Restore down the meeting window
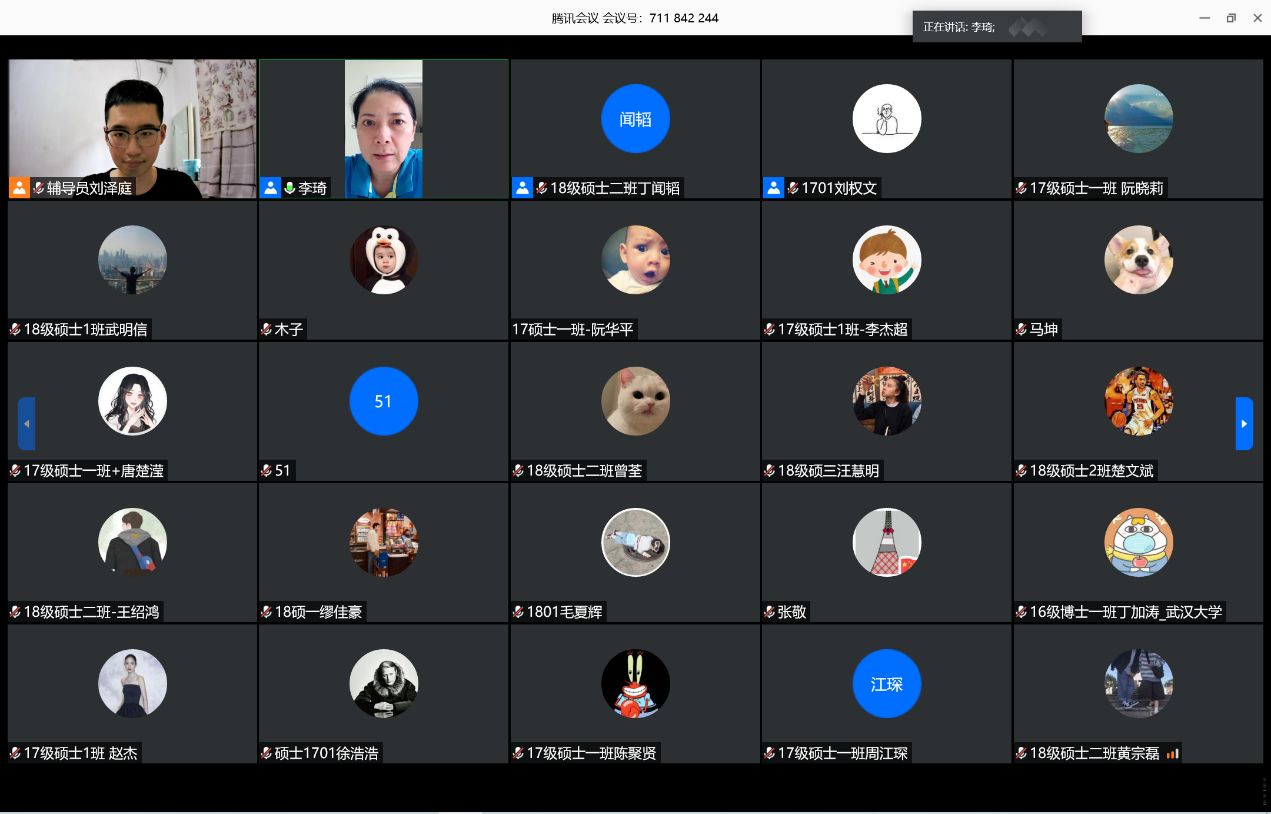 tap(1231, 18)
